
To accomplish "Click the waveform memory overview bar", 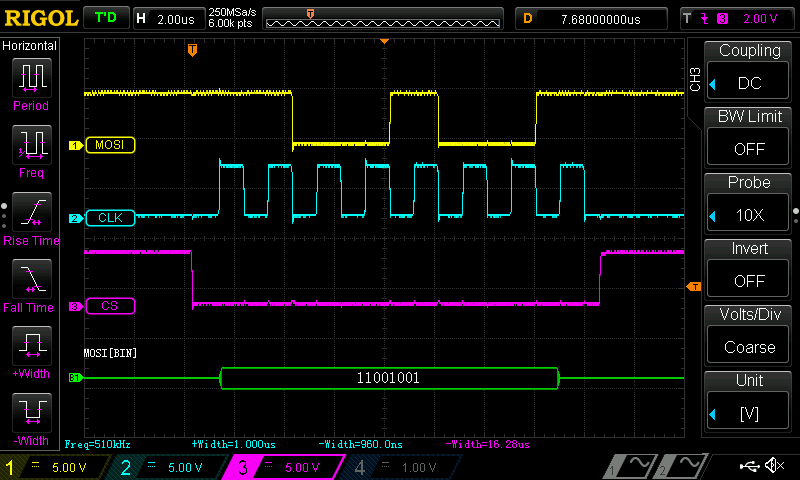I will point(383,19).
